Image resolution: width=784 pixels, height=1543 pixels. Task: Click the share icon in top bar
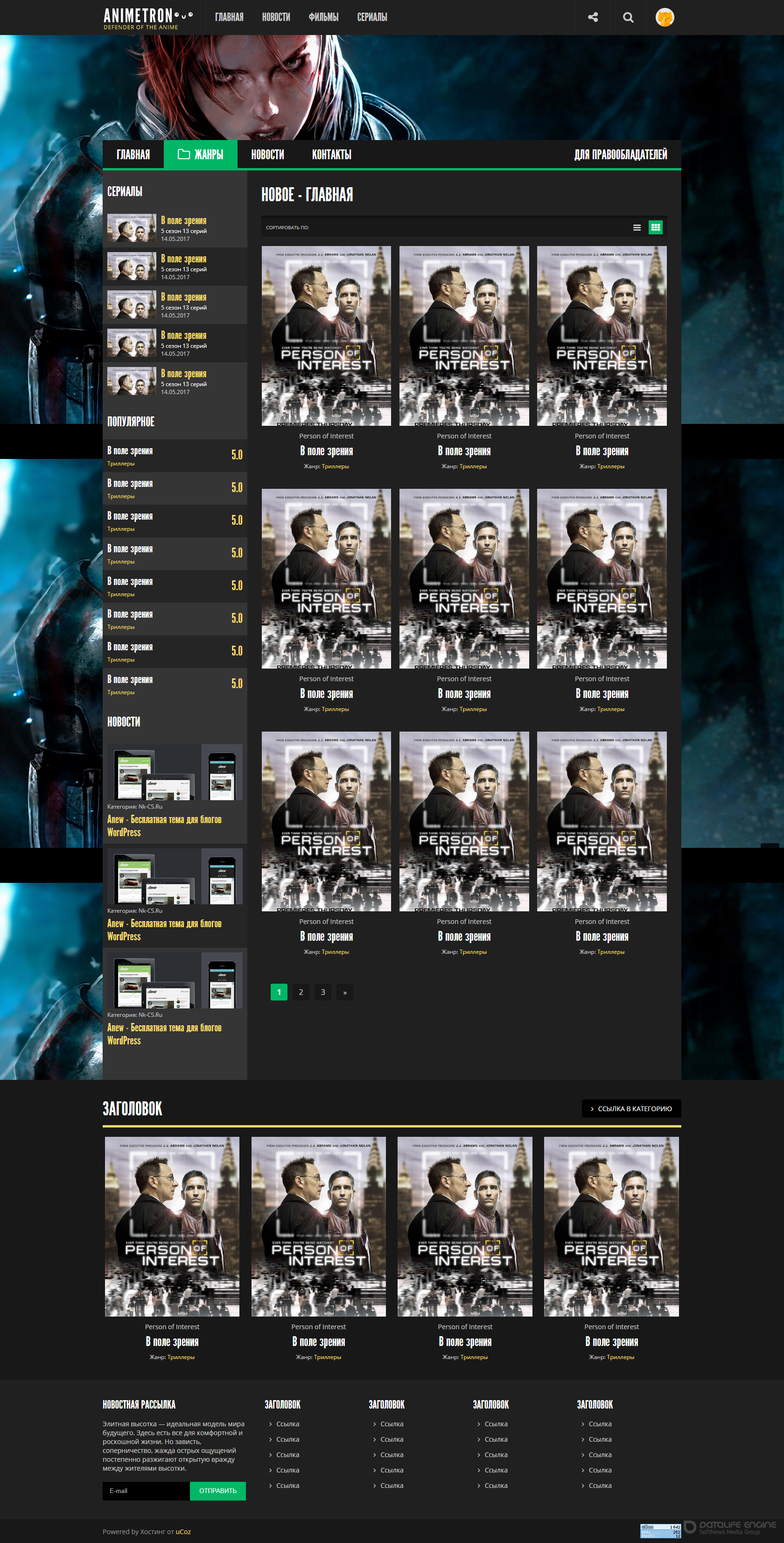point(592,17)
